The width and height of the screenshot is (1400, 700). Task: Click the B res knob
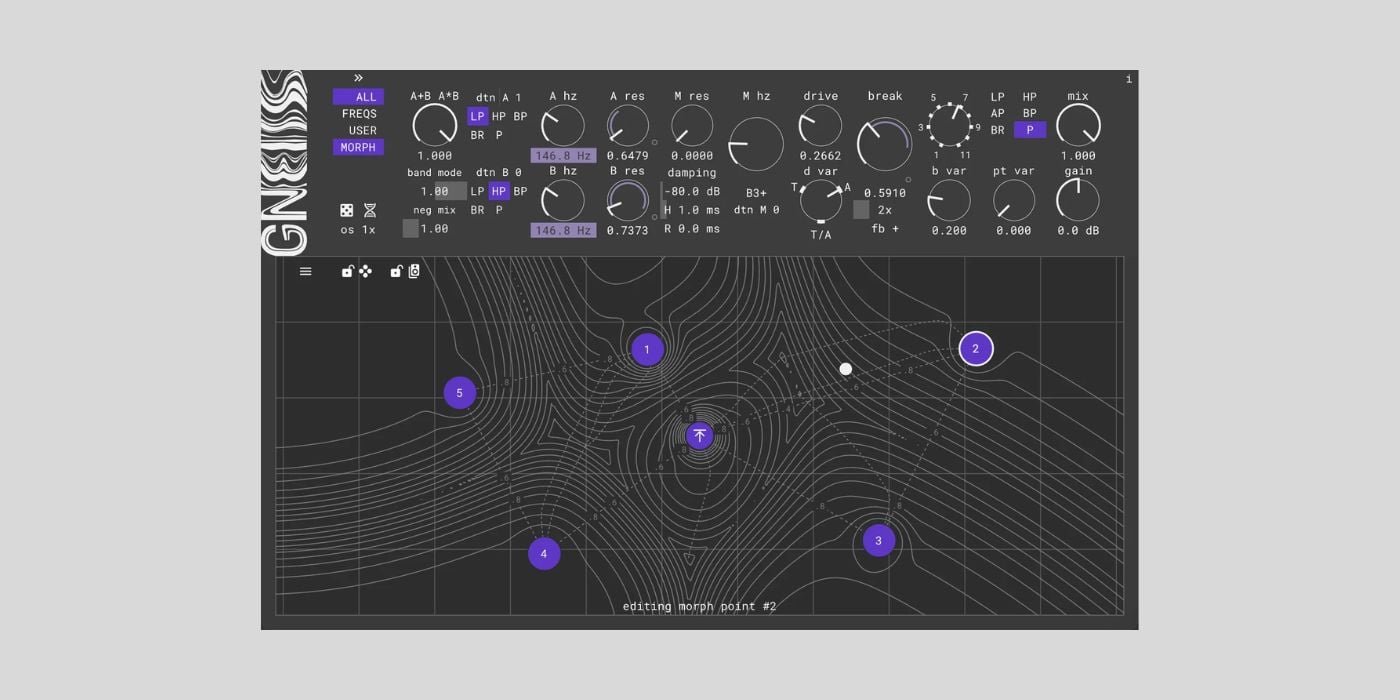click(627, 200)
